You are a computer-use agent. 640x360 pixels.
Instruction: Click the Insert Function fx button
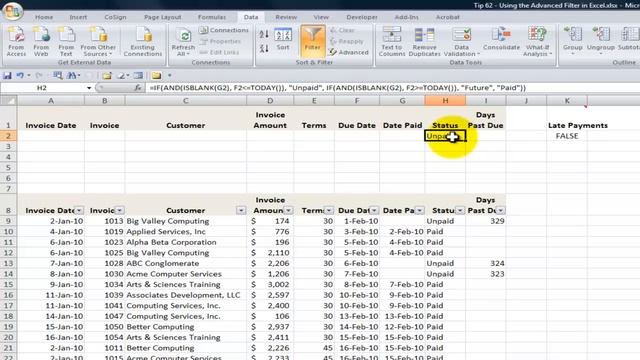tap(138, 88)
